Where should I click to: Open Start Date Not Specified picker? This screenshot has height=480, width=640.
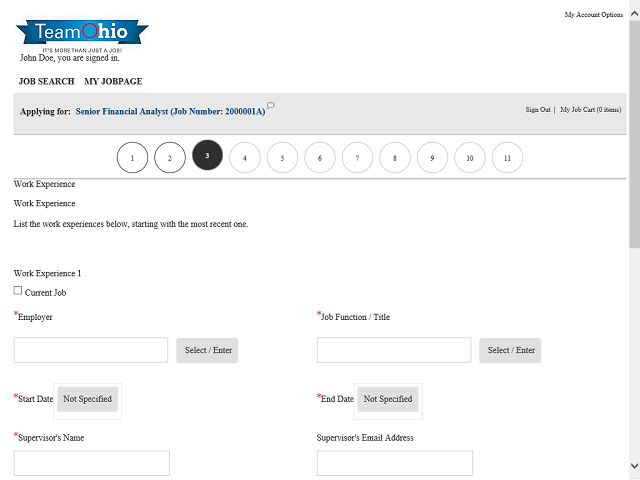tap(87, 399)
